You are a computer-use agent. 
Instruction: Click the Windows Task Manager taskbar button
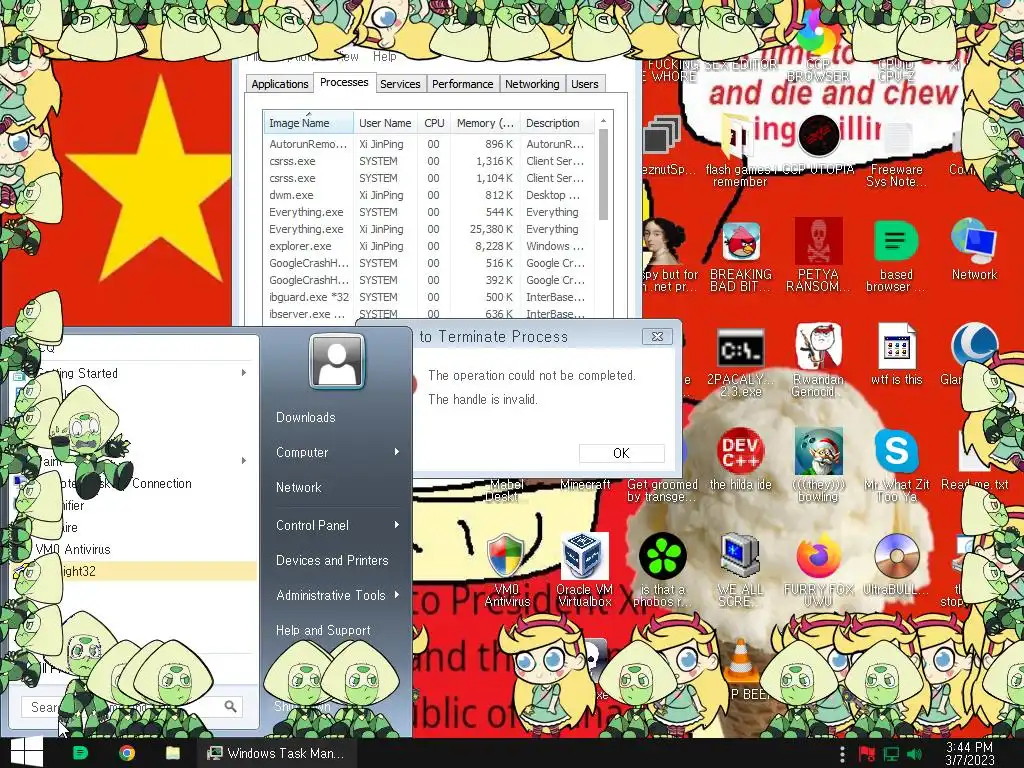pyautogui.click(x=277, y=753)
